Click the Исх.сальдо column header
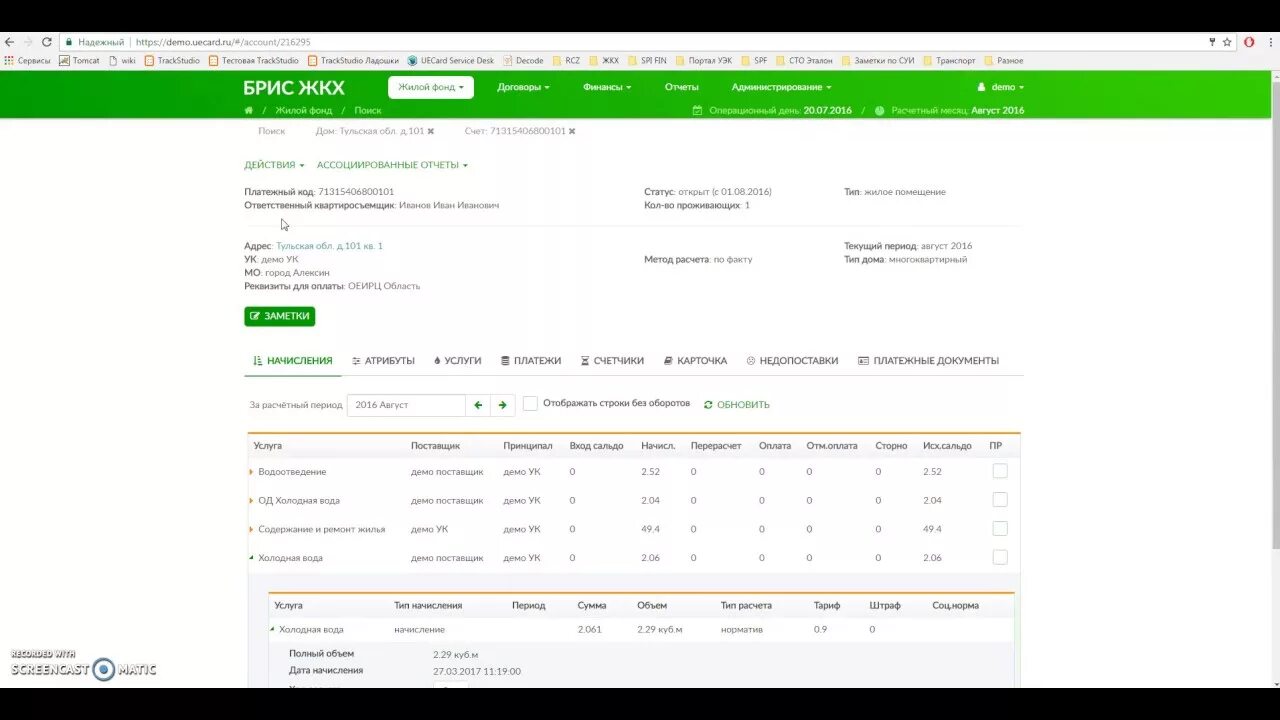Image resolution: width=1280 pixels, height=720 pixels. (947, 446)
